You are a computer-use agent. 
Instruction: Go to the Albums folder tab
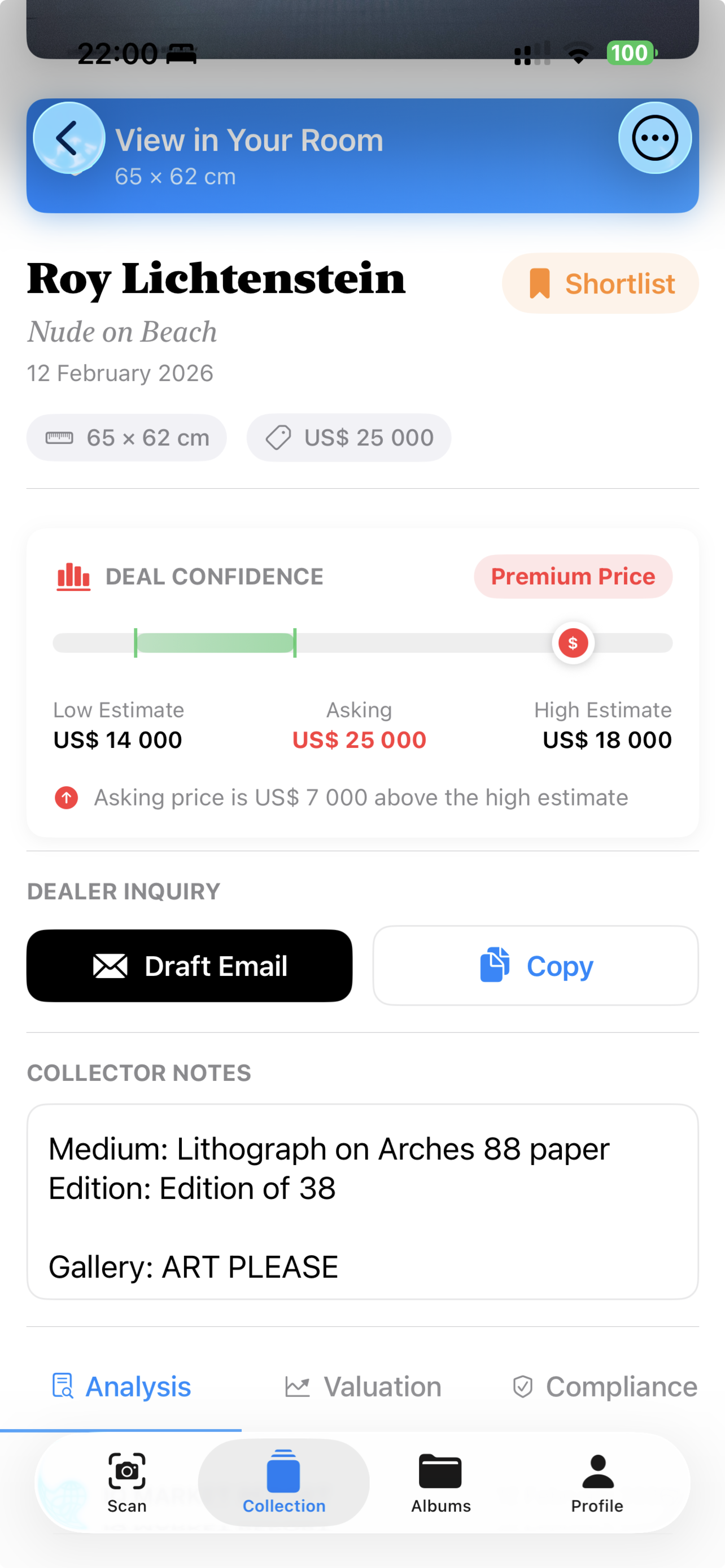point(441,1482)
